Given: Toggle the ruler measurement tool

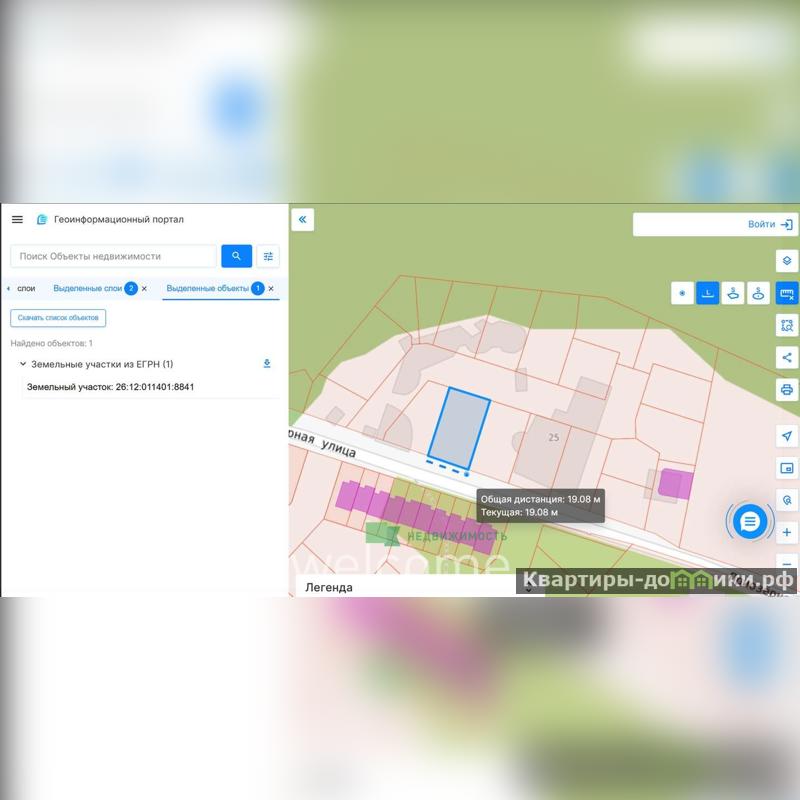Looking at the screenshot, I should tap(787, 293).
